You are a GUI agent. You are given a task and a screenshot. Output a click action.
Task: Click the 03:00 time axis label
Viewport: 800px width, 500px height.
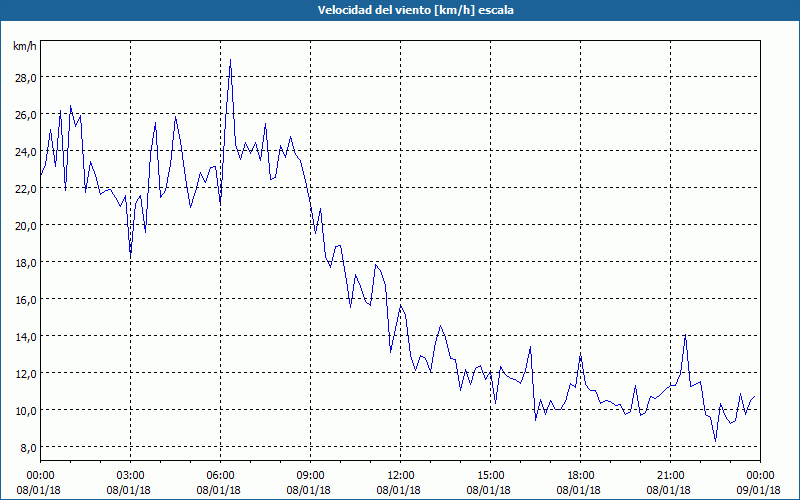[x=131, y=476]
